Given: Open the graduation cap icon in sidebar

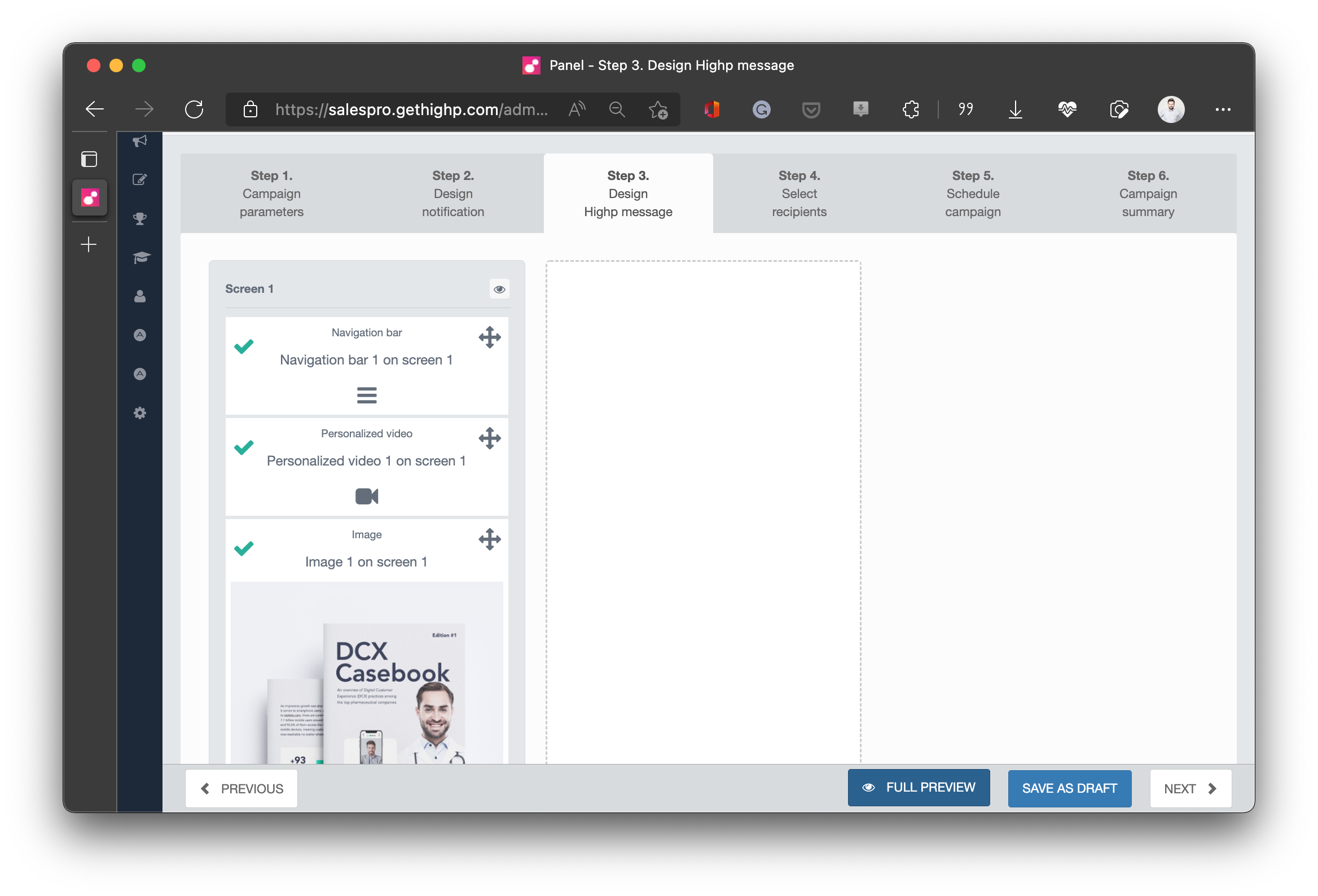Looking at the screenshot, I should (141, 257).
